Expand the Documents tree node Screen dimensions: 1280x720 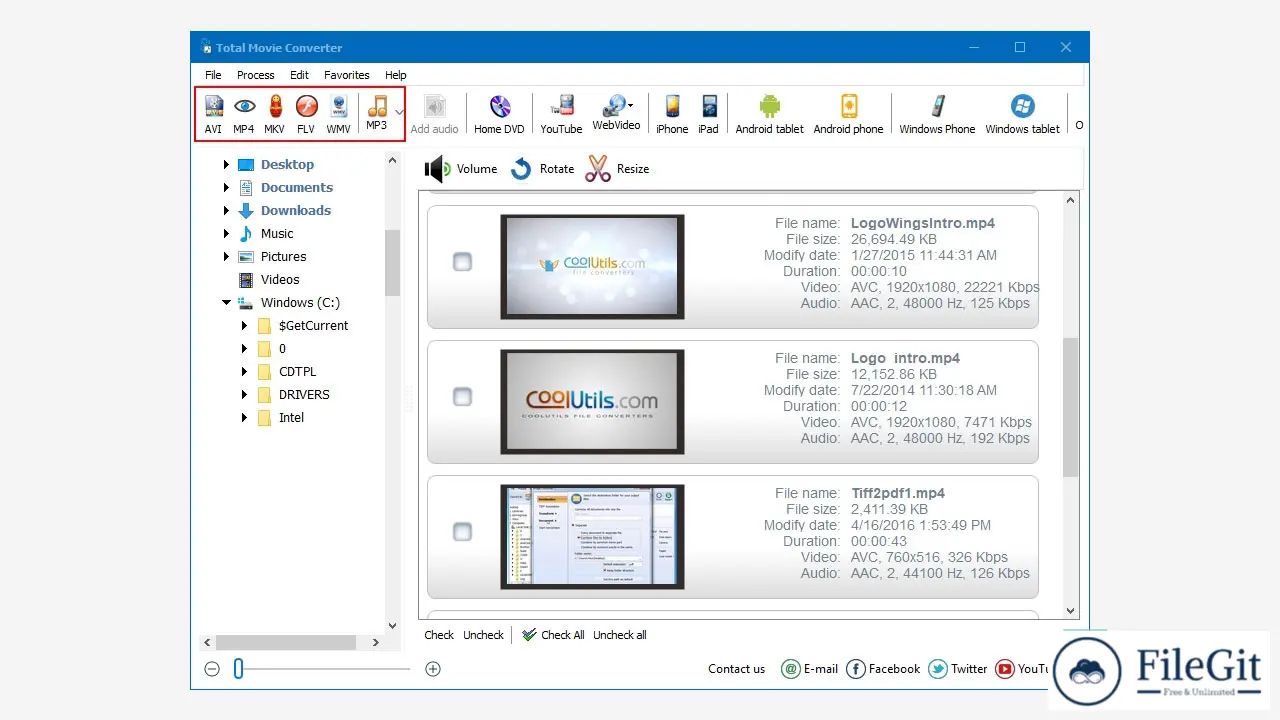click(x=226, y=187)
